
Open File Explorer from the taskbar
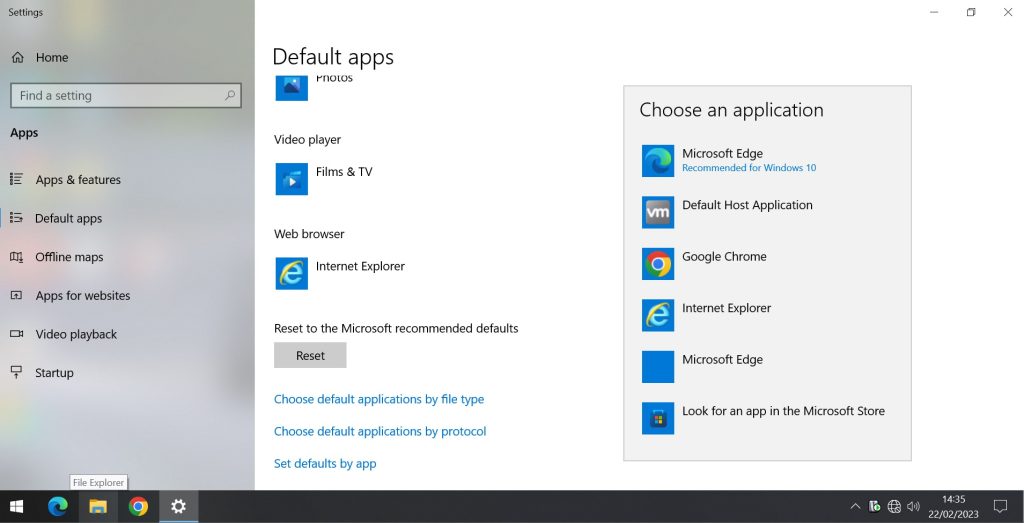(x=98, y=507)
